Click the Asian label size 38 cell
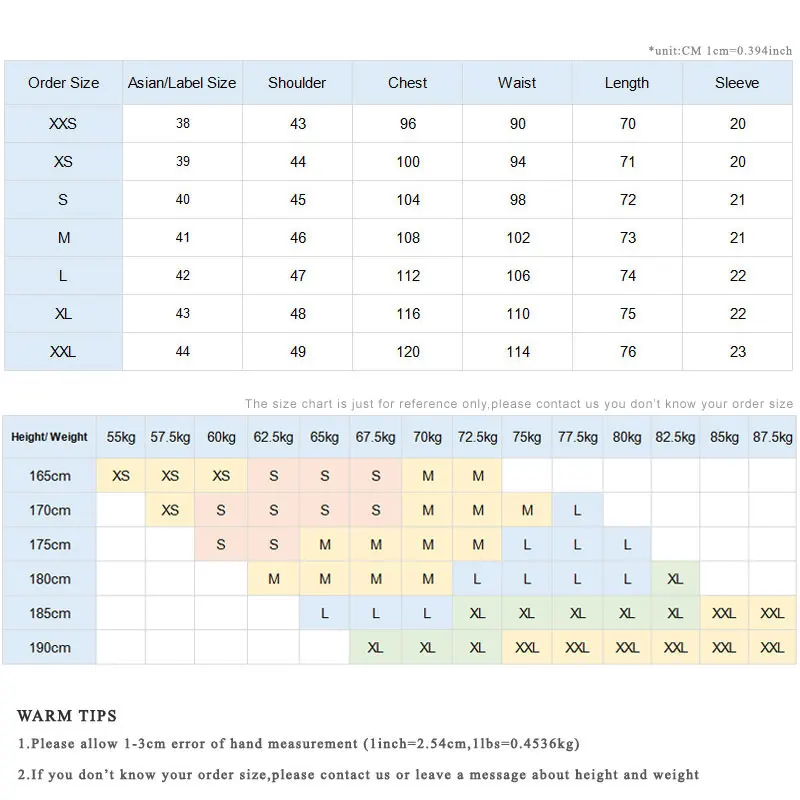800x800 pixels. point(182,124)
